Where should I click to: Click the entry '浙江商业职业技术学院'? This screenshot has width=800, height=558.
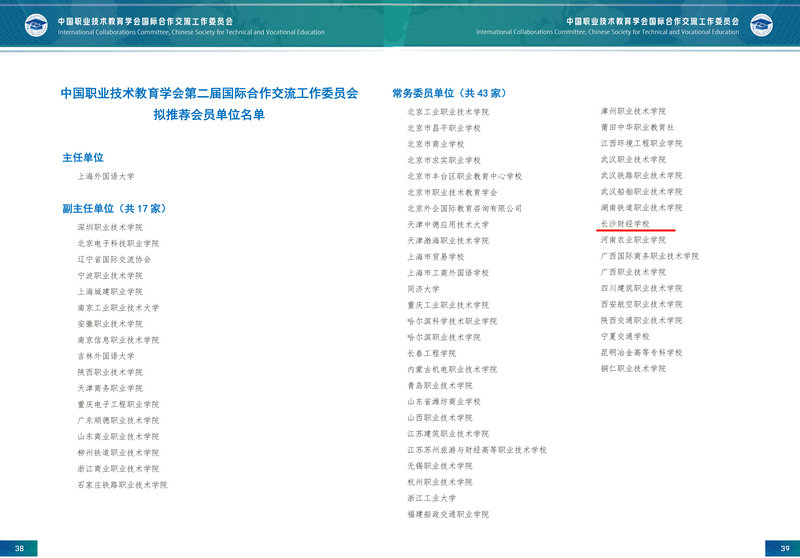tap(118, 468)
